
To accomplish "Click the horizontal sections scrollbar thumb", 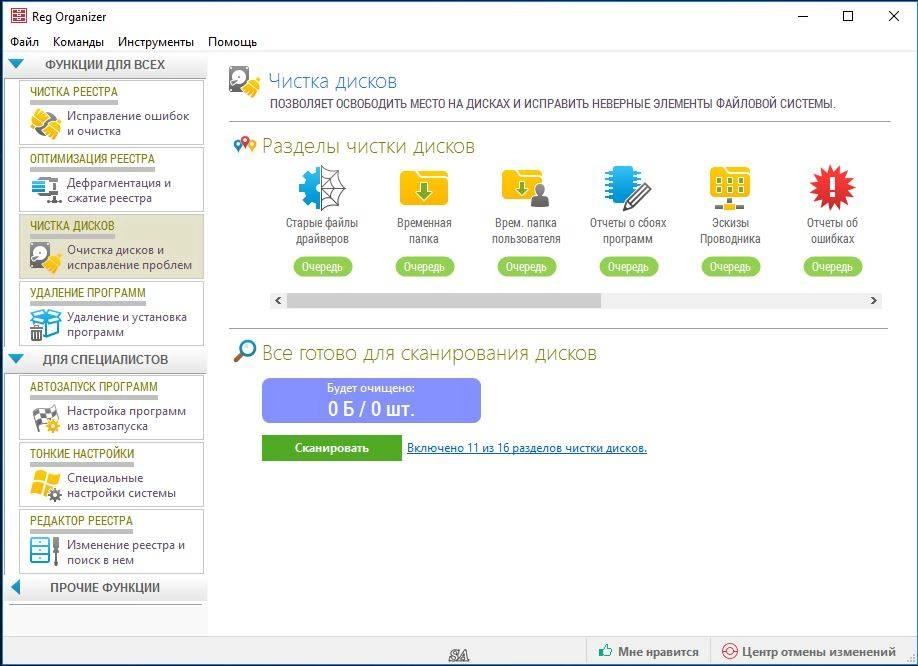I will point(443,300).
